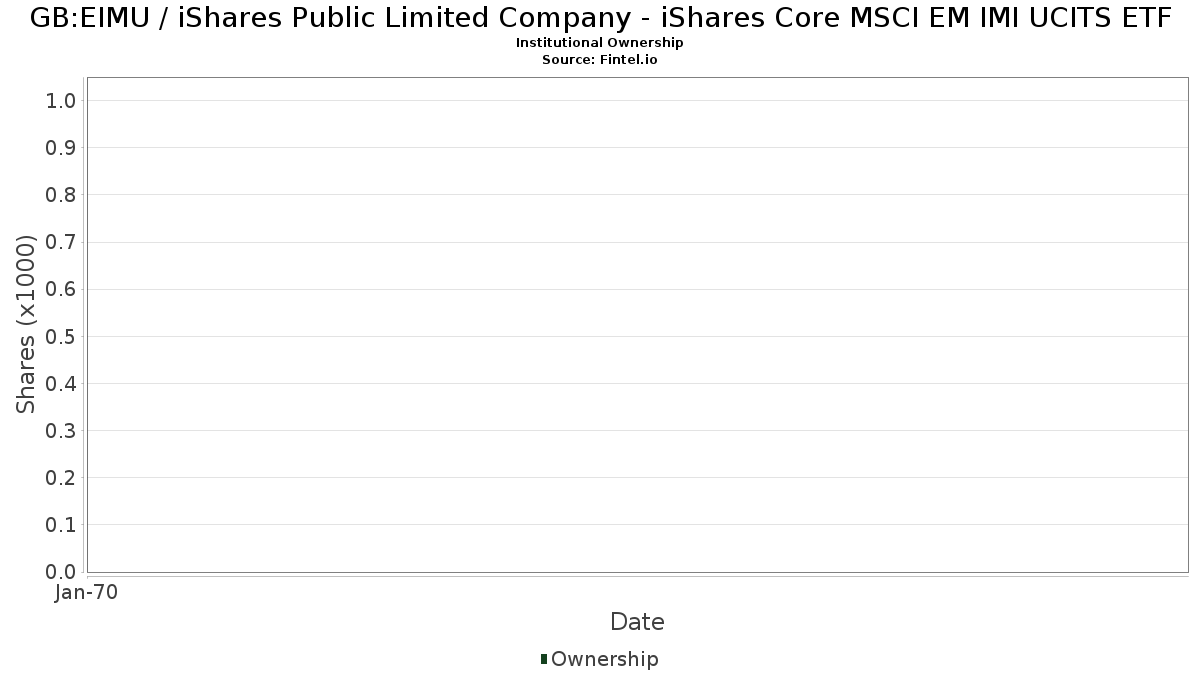Select the 0.4 y-axis tick label
The image size is (1200, 675).
61,383
